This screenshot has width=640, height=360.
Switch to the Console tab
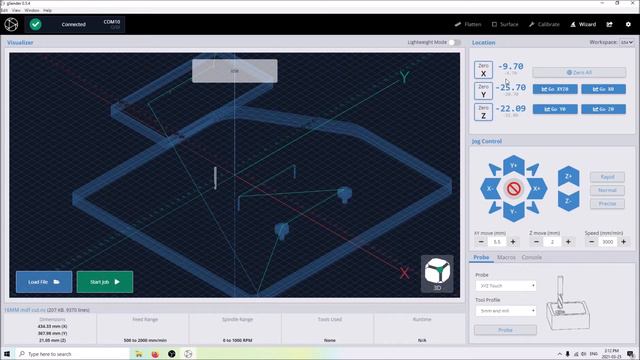pyautogui.click(x=531, y=257)
